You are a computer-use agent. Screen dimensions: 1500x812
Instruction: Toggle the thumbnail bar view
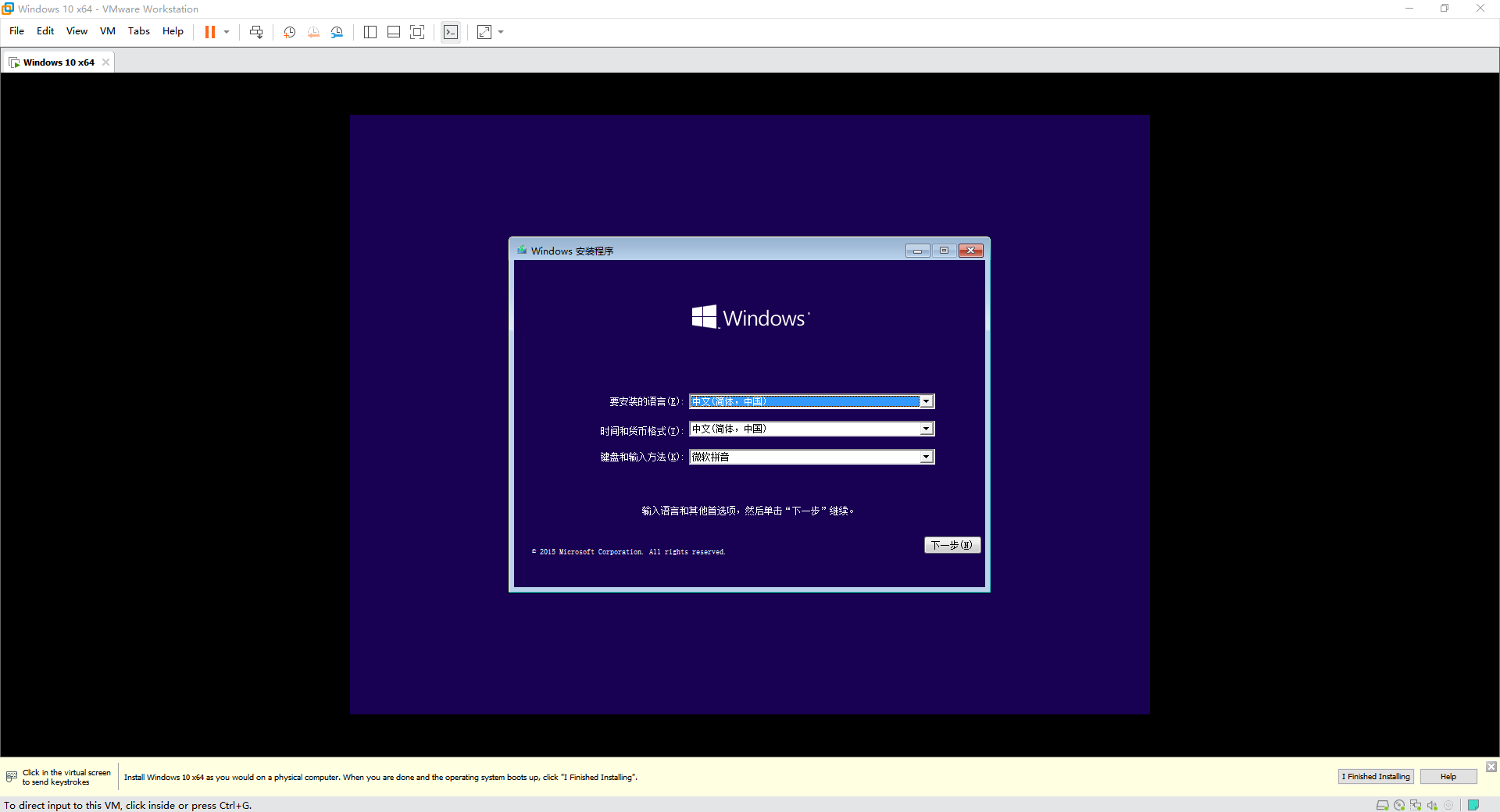pyautogui.click(x=394, y=32)
